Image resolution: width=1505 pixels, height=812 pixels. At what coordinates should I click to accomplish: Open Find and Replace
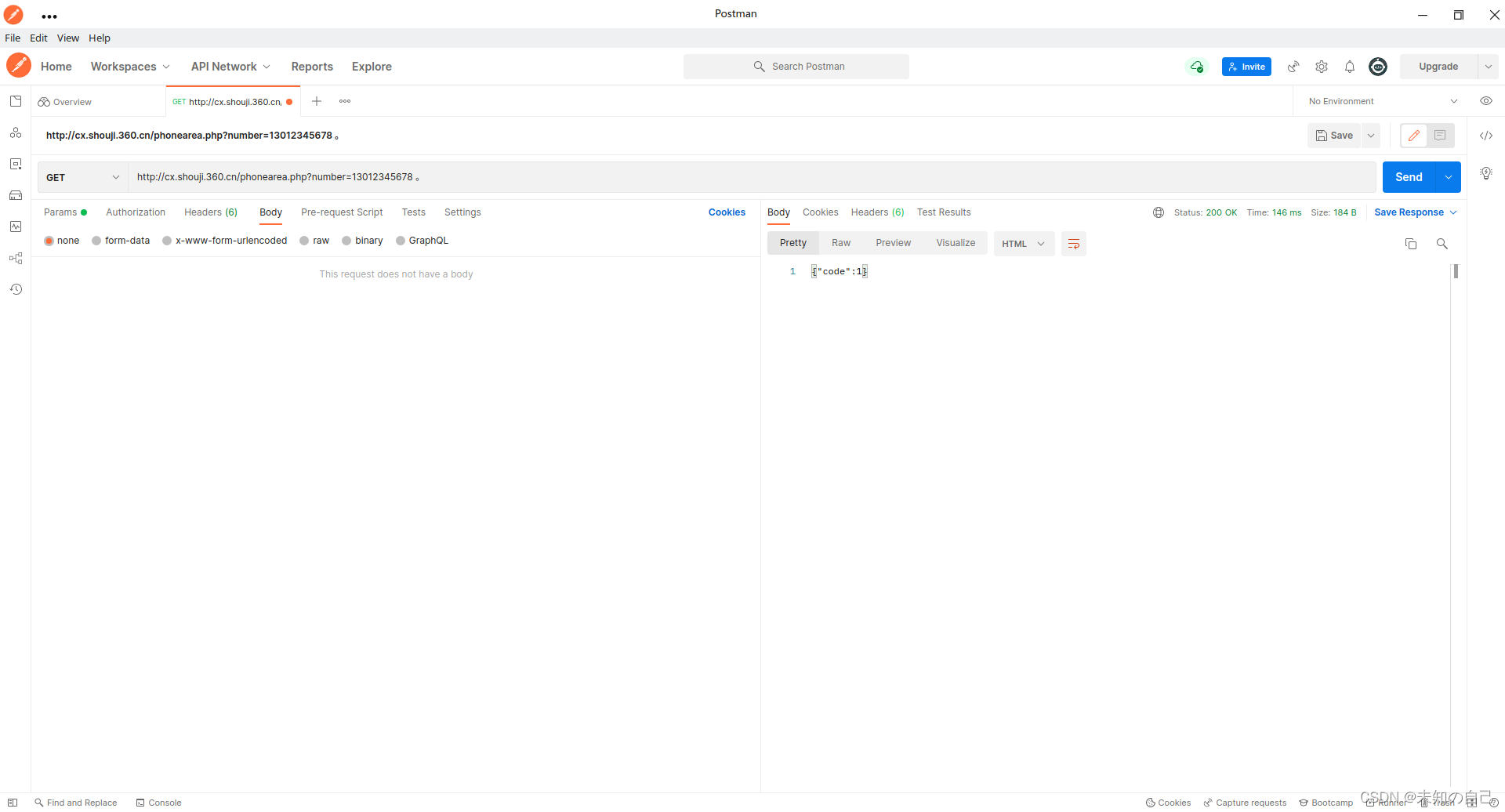pos(76,803)
